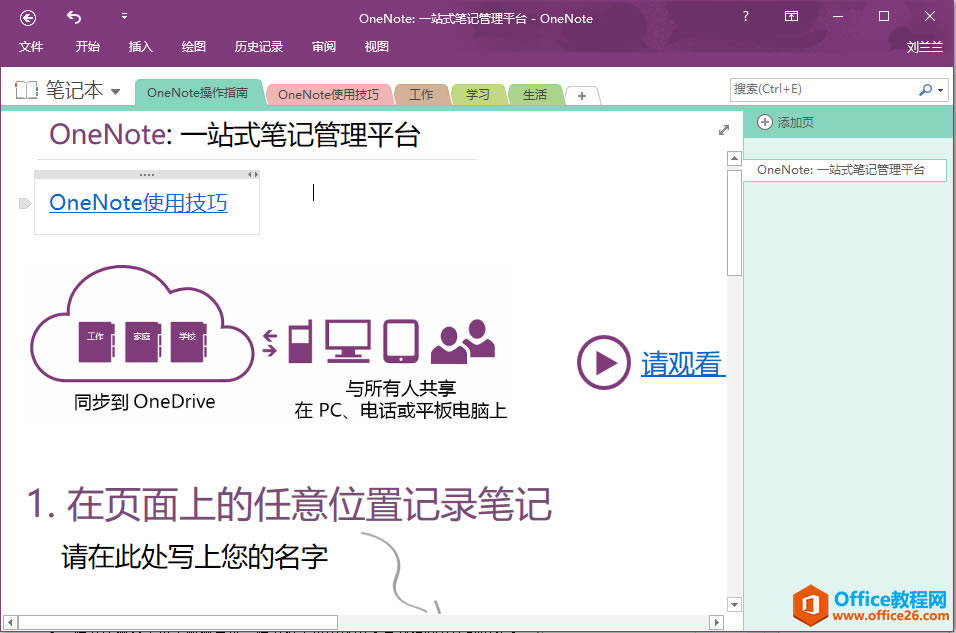Select the 生活 section tab
Viewport: 956px width, 633px height.
[534, 93]
